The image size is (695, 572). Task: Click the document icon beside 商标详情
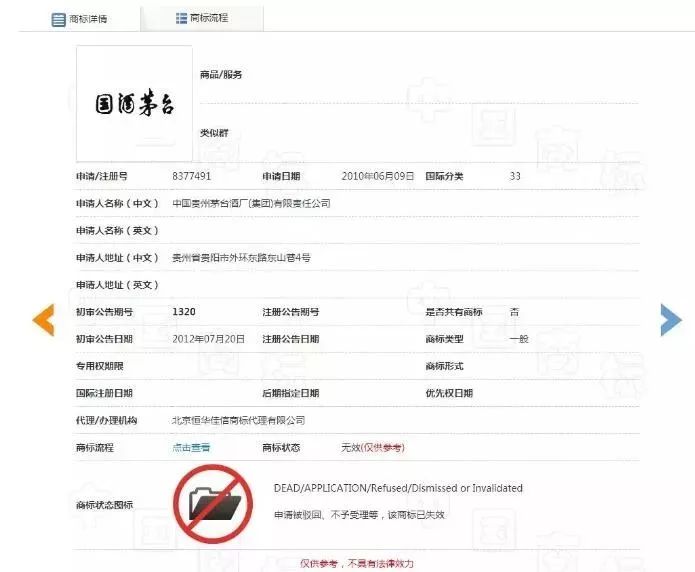(59, 19)
